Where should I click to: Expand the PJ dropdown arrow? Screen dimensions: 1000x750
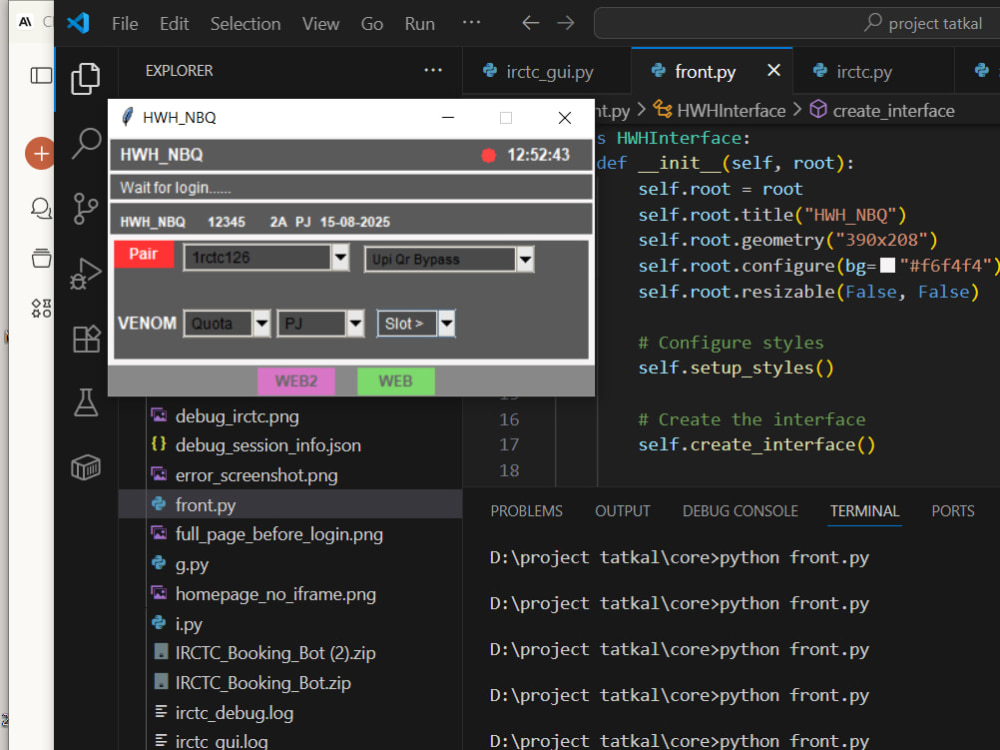(x=355, y=323)
